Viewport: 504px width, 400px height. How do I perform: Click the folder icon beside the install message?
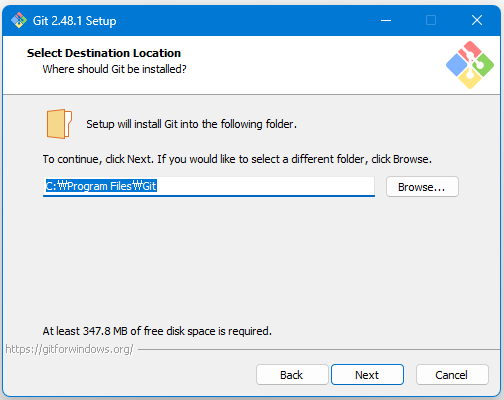point(59,124)
